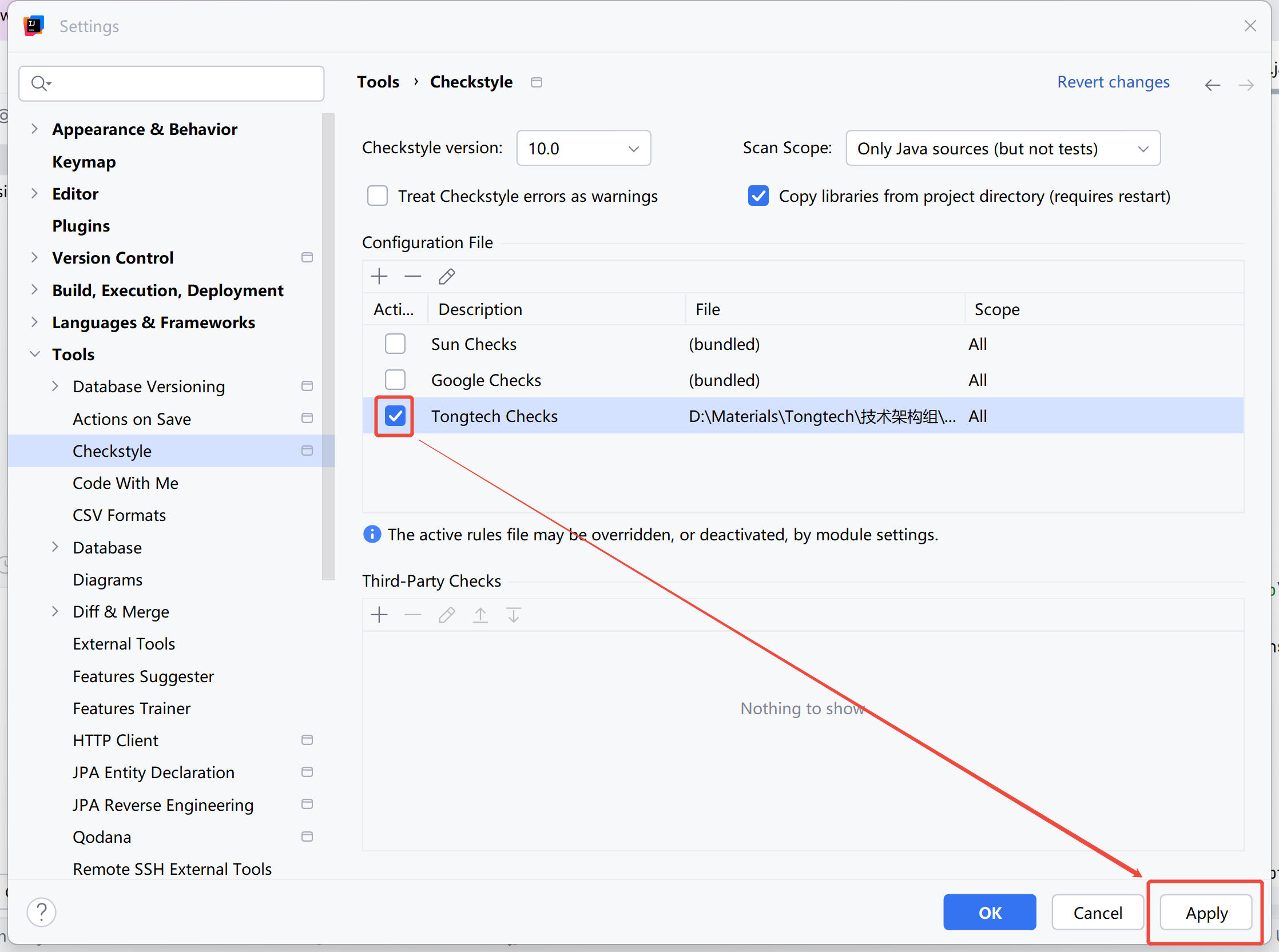Focus the settings search input field

pyautogui.click(x=184, y=83)
